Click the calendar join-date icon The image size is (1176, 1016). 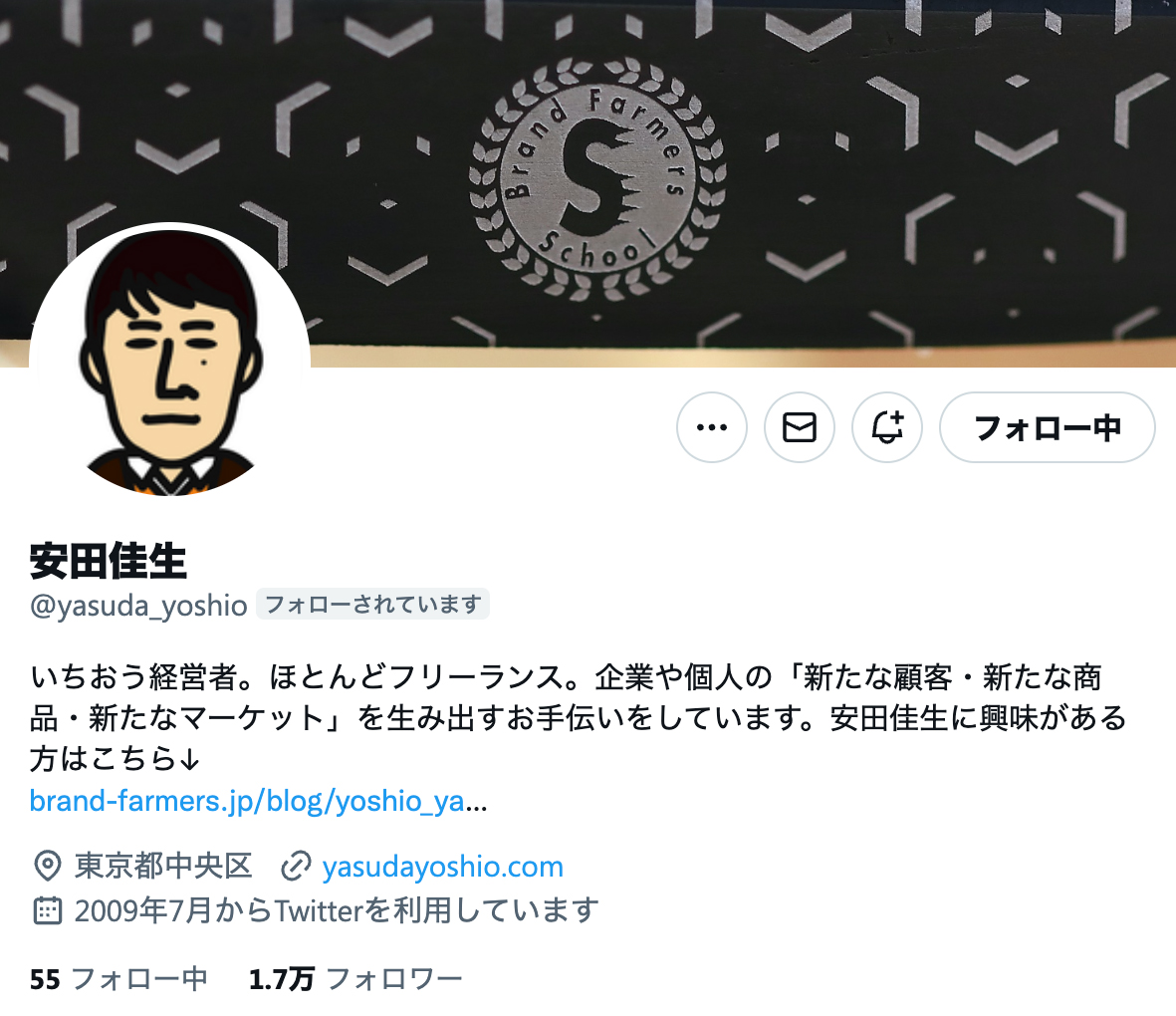click(47, 910)
